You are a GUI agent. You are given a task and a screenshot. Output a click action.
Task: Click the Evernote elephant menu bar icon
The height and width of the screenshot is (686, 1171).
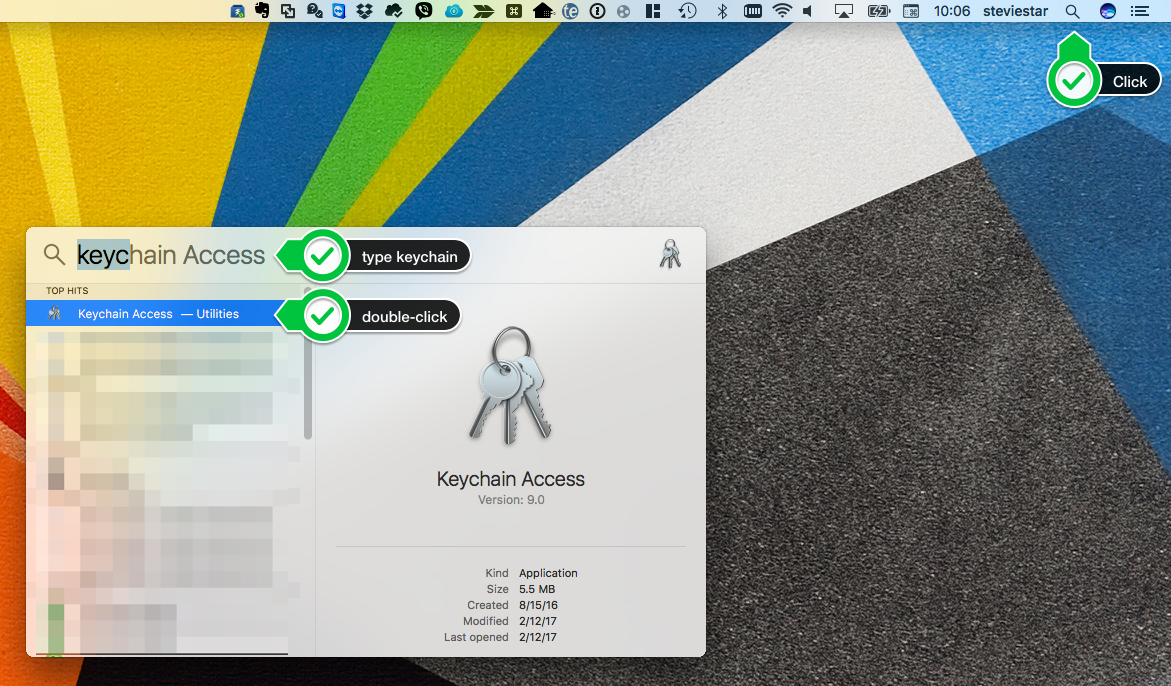(x=262, y=10)
